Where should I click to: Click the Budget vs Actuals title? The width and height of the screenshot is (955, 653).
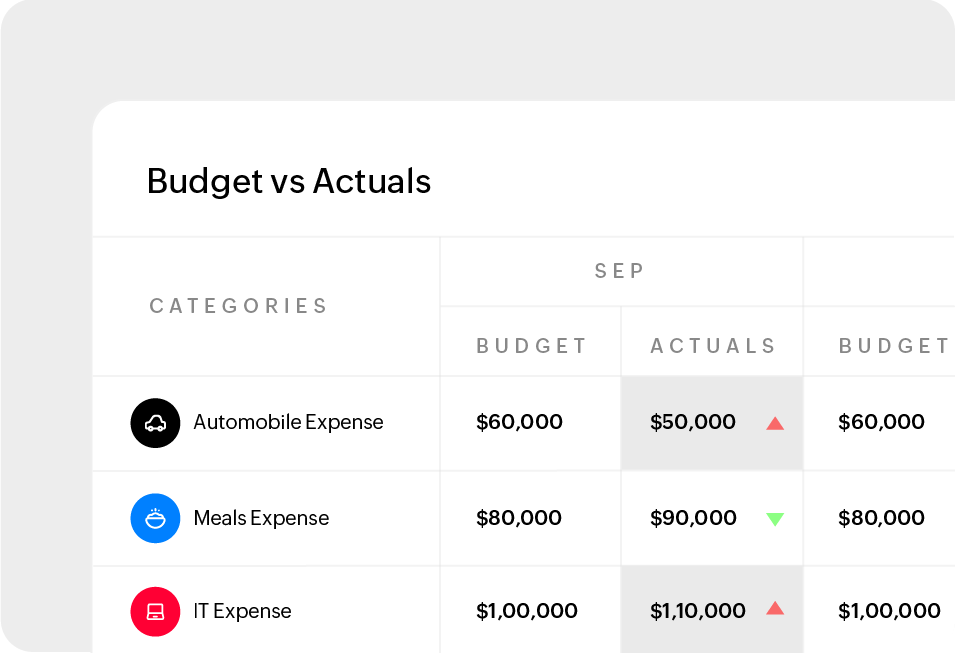pyautogui.click(x=289, y=181)
